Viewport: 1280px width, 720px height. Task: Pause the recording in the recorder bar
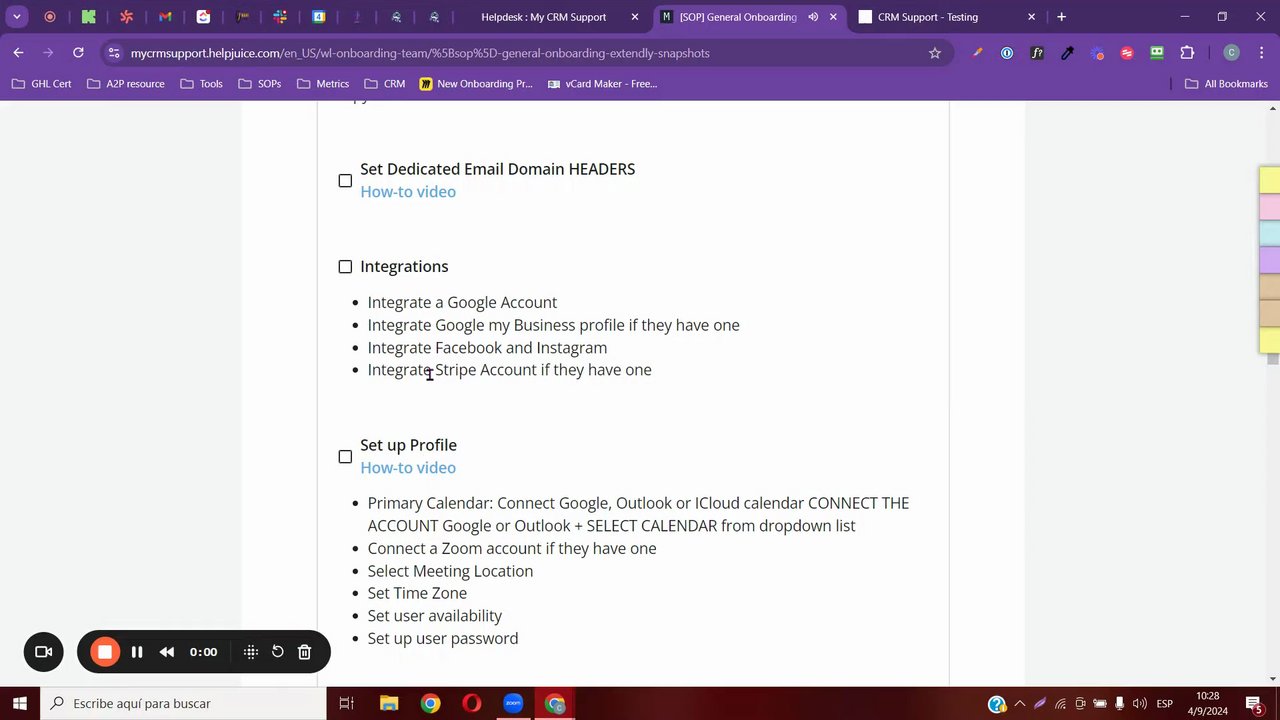click(137, 652)
